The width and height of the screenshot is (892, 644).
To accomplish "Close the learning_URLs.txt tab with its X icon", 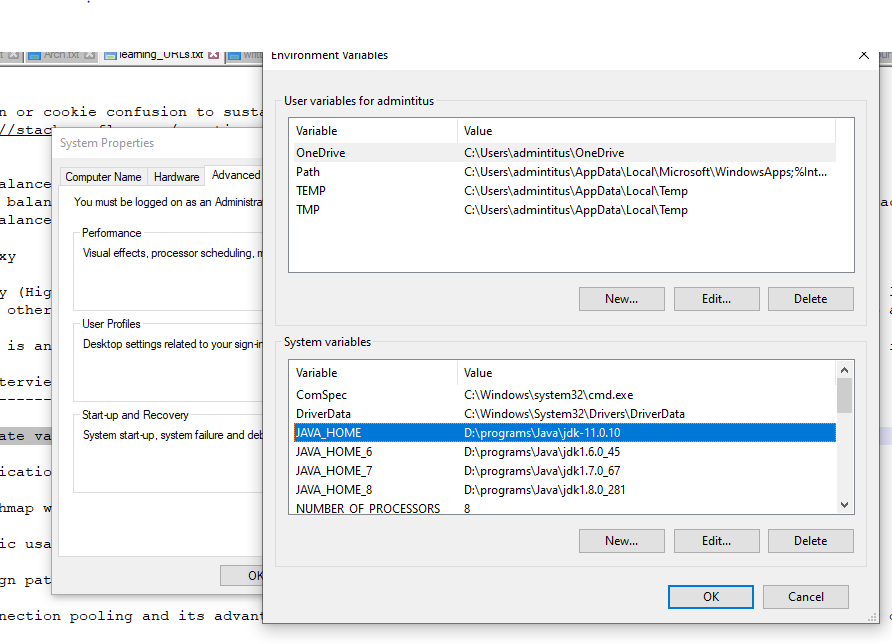I will (x=213, y=55).
